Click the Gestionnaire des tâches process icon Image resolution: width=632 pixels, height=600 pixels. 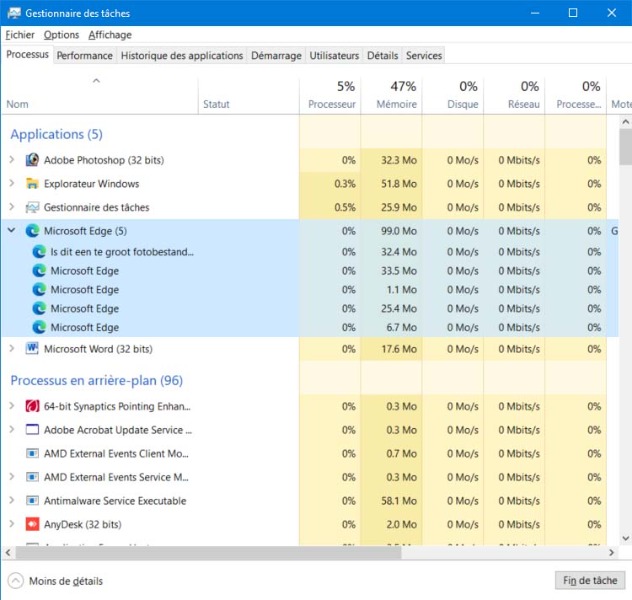(32, 208)
